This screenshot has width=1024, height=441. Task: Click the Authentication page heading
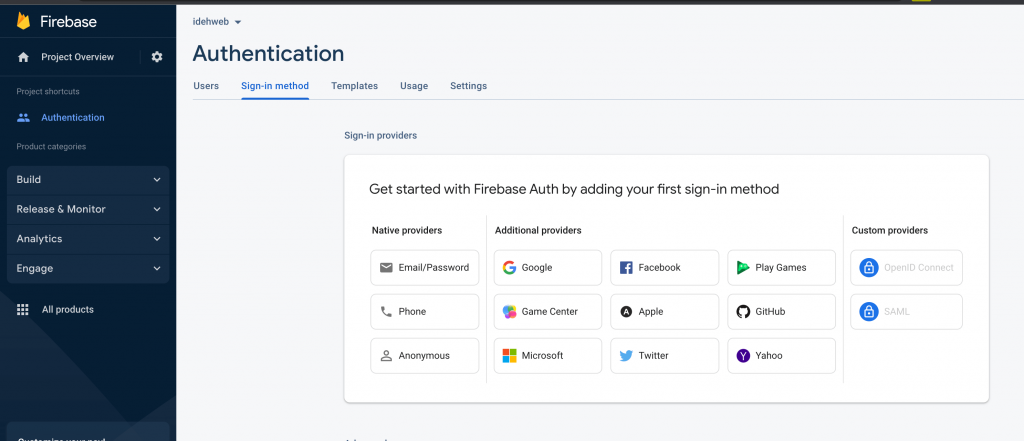pyautogui.click(x=268, y=54)
